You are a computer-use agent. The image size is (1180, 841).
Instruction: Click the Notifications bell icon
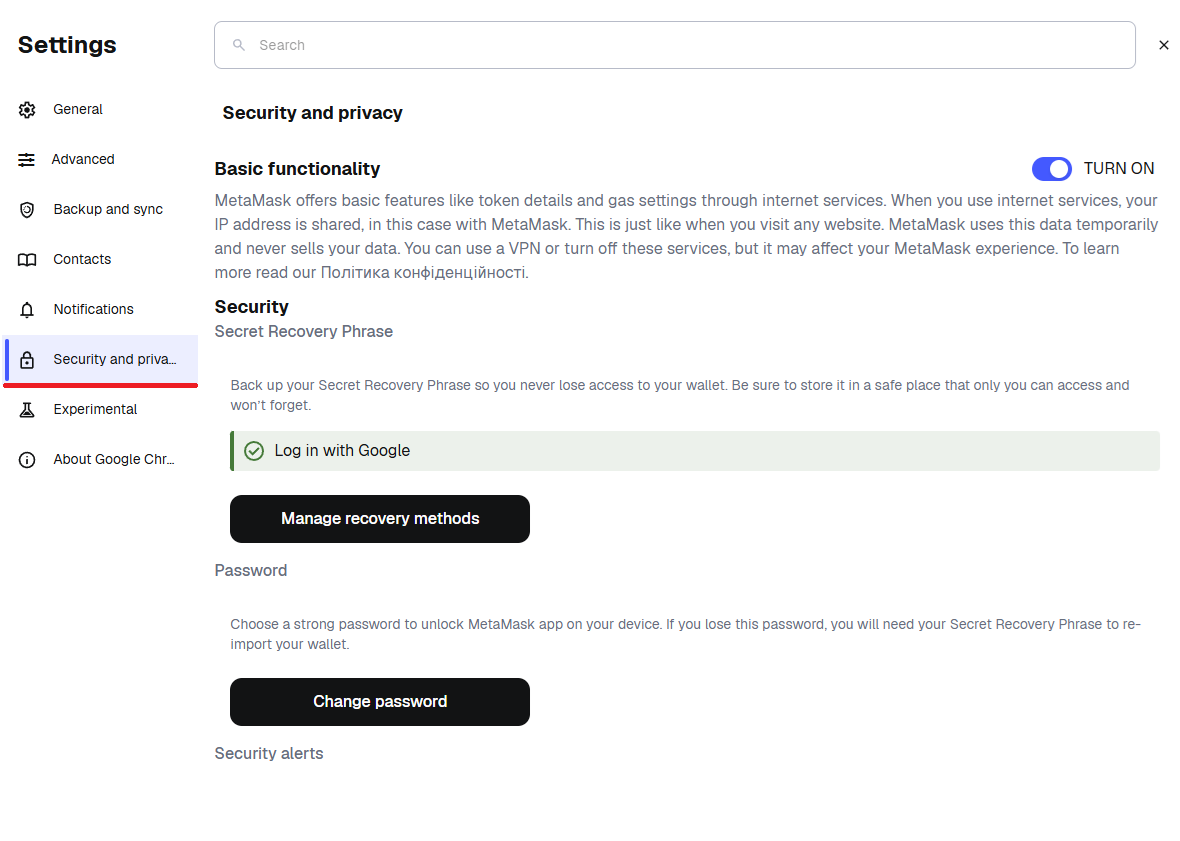[x=27, y=310]
